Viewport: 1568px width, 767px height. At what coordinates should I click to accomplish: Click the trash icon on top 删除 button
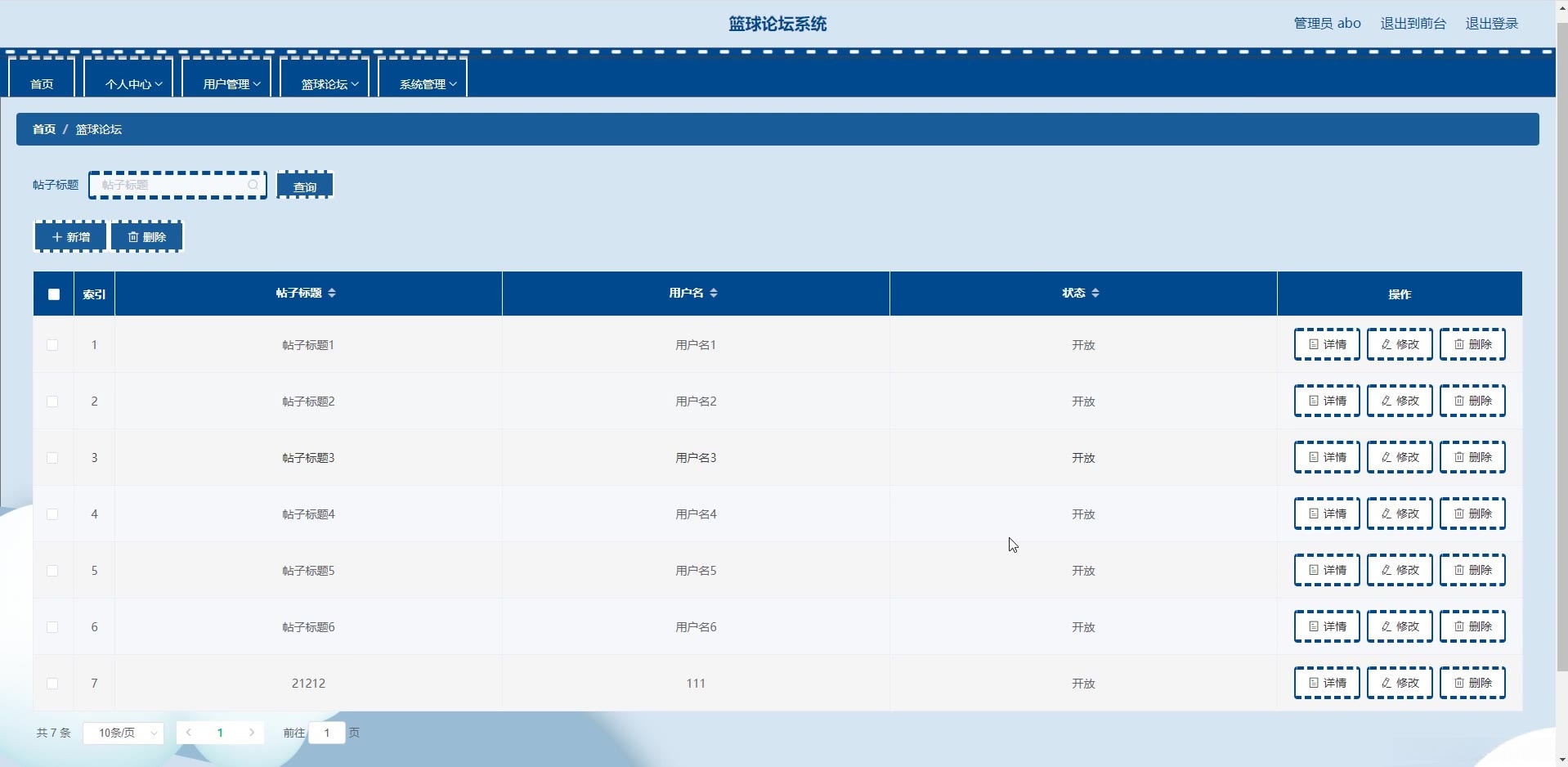point(133,237)
